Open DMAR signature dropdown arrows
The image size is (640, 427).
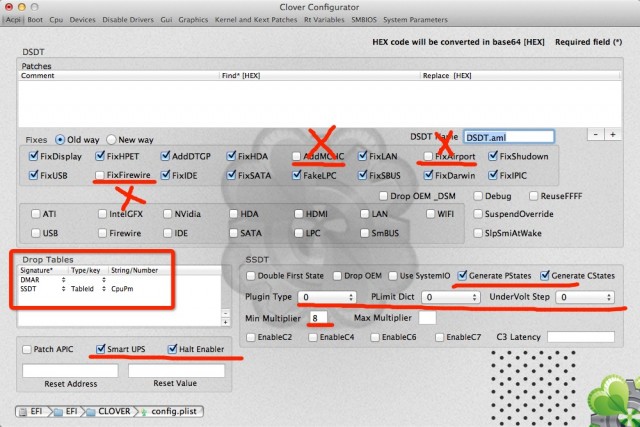(x=63, y=280)
